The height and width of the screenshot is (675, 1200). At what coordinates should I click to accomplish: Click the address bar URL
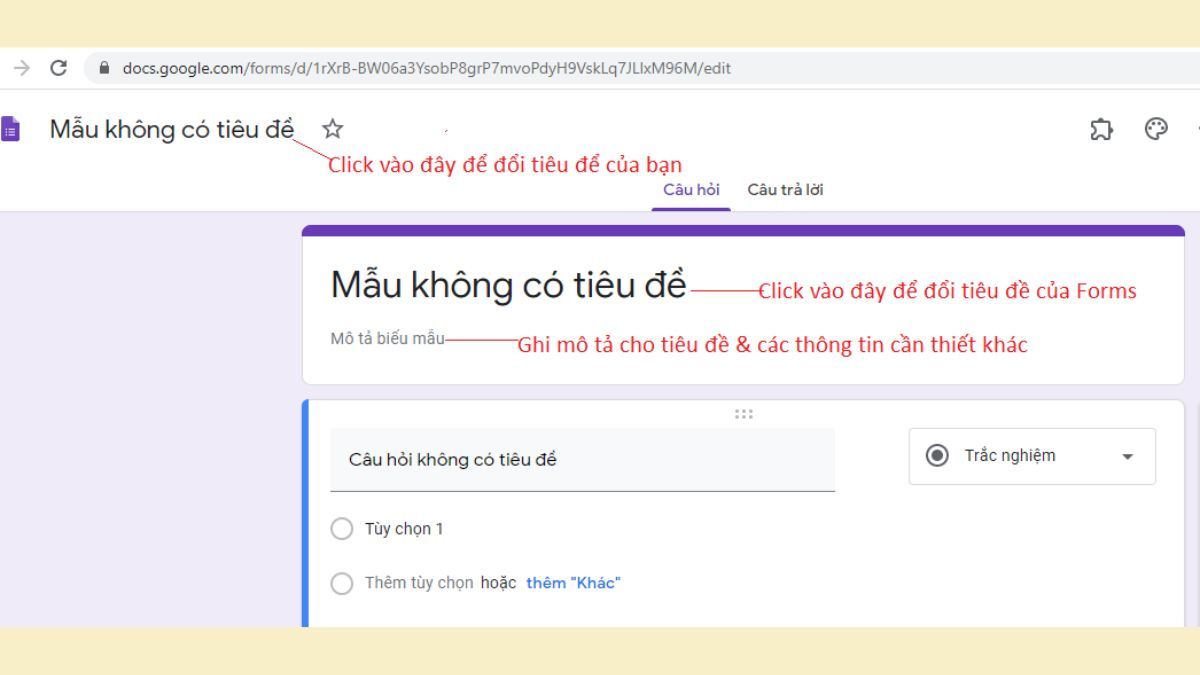pyautogui.click(x=426, y=68)
